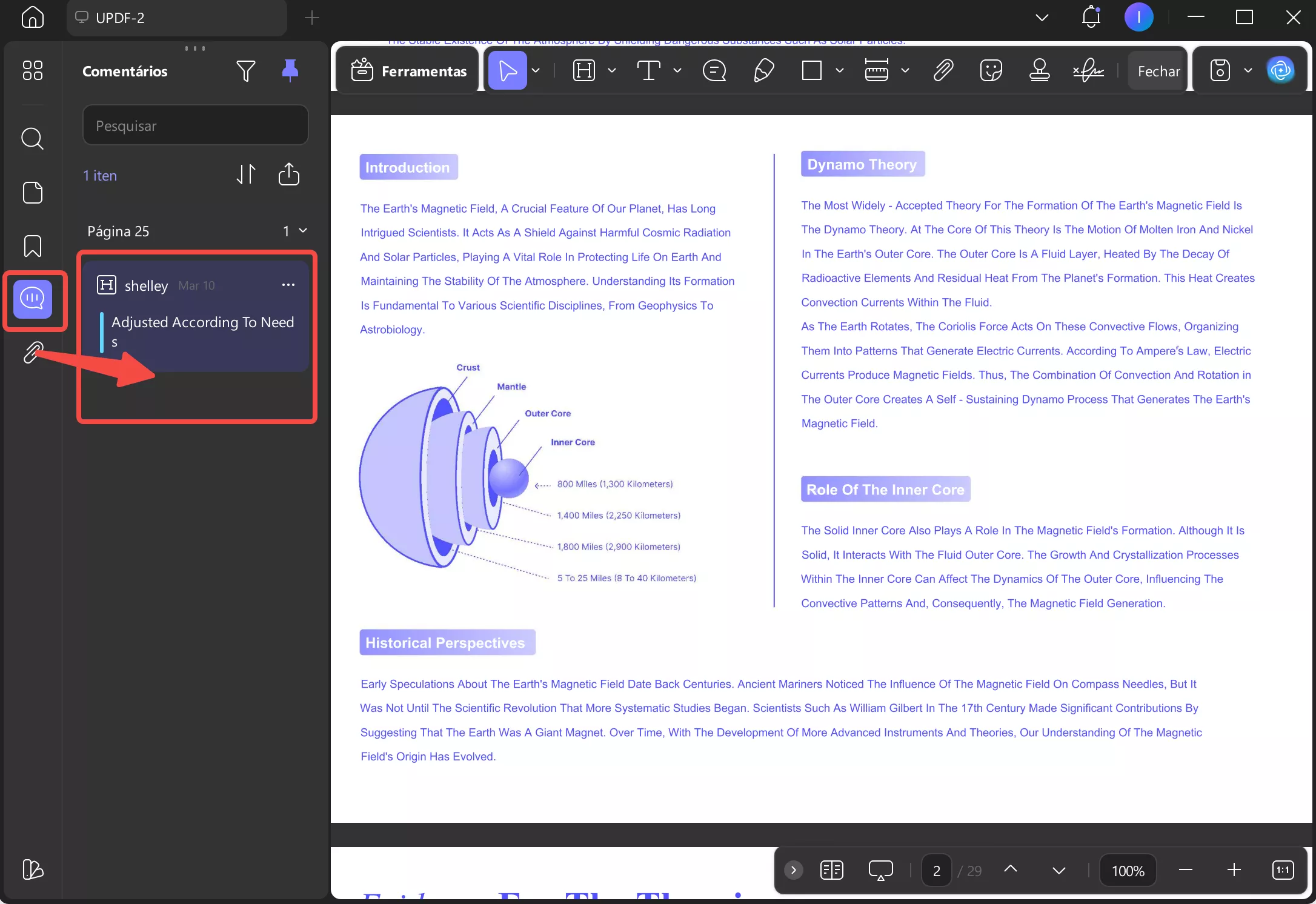
Task: Open the Ferramentas menu
Action: [x=407, y=71]
